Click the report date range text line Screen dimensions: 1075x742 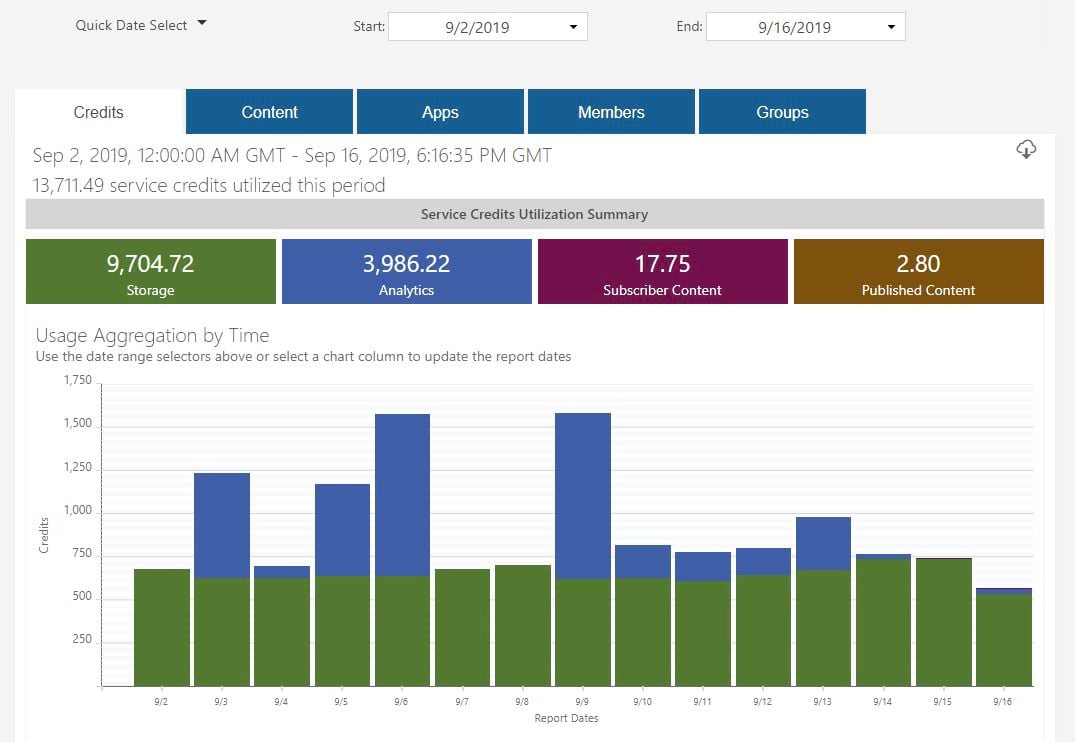(x=292, y=156)
